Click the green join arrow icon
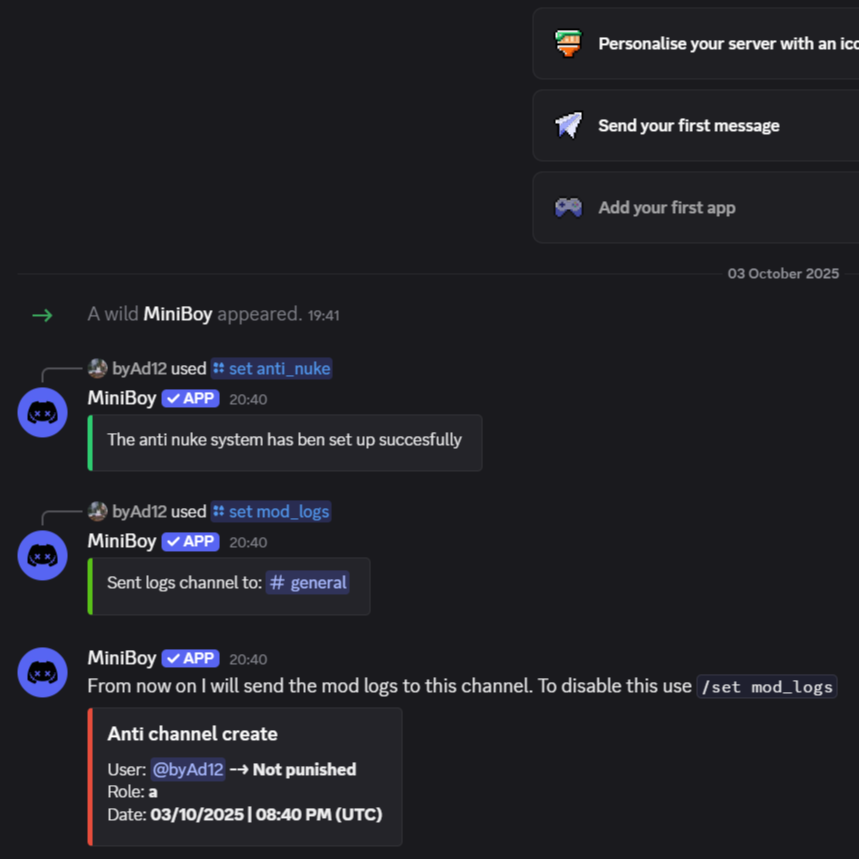 pos(42,315)
